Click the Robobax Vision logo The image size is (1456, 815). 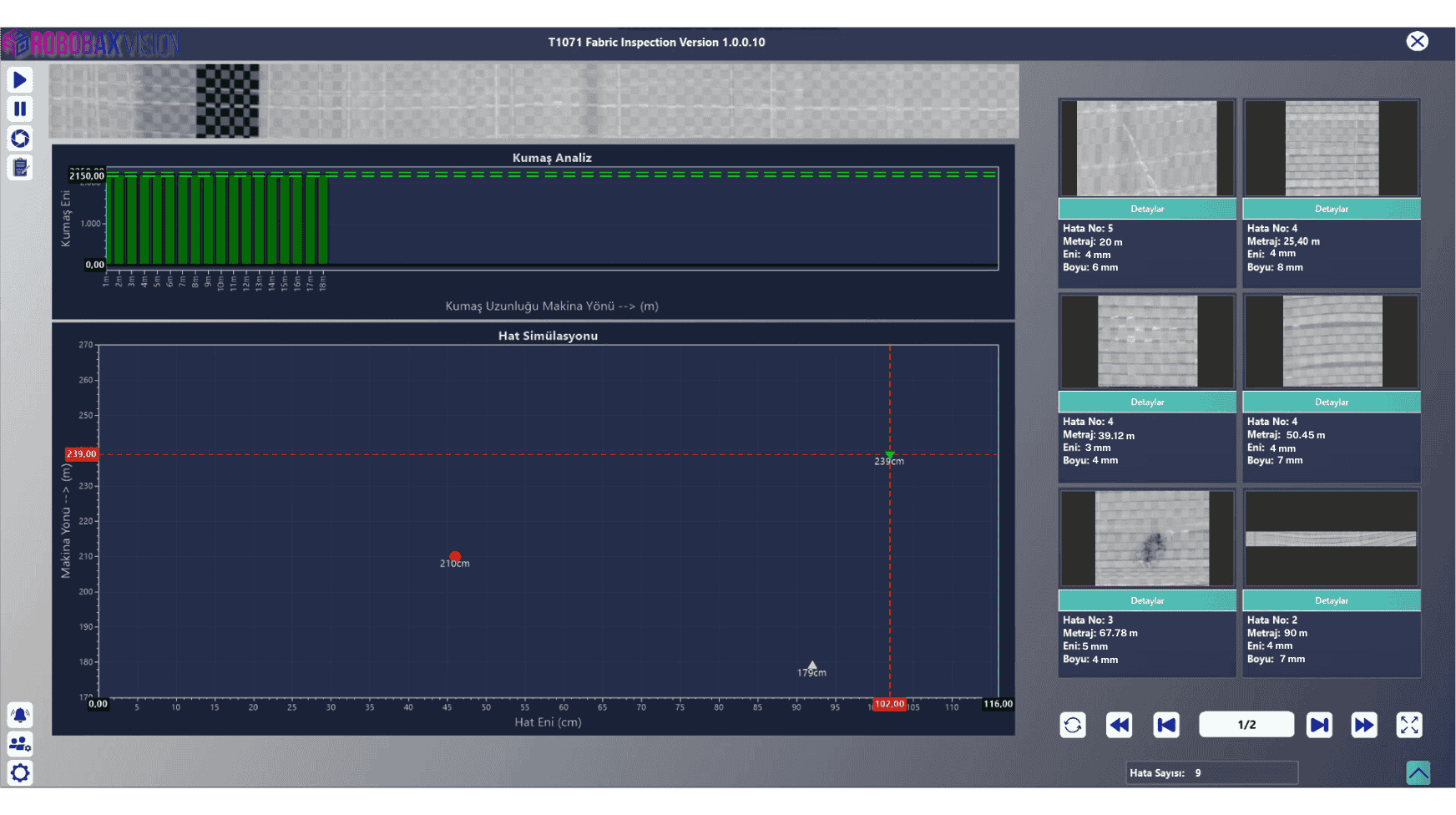(x=90, y=43)
